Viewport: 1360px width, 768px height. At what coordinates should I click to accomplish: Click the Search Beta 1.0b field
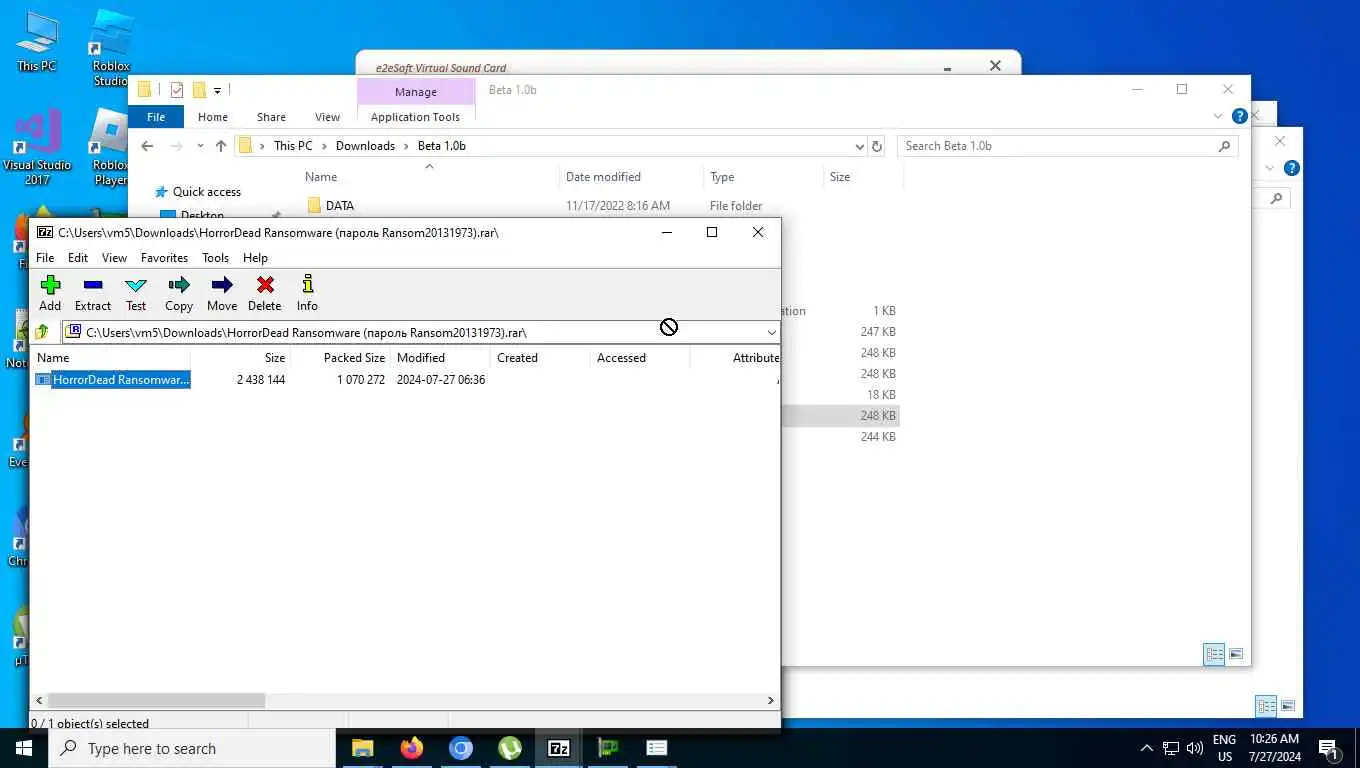tap(1067, 146)
